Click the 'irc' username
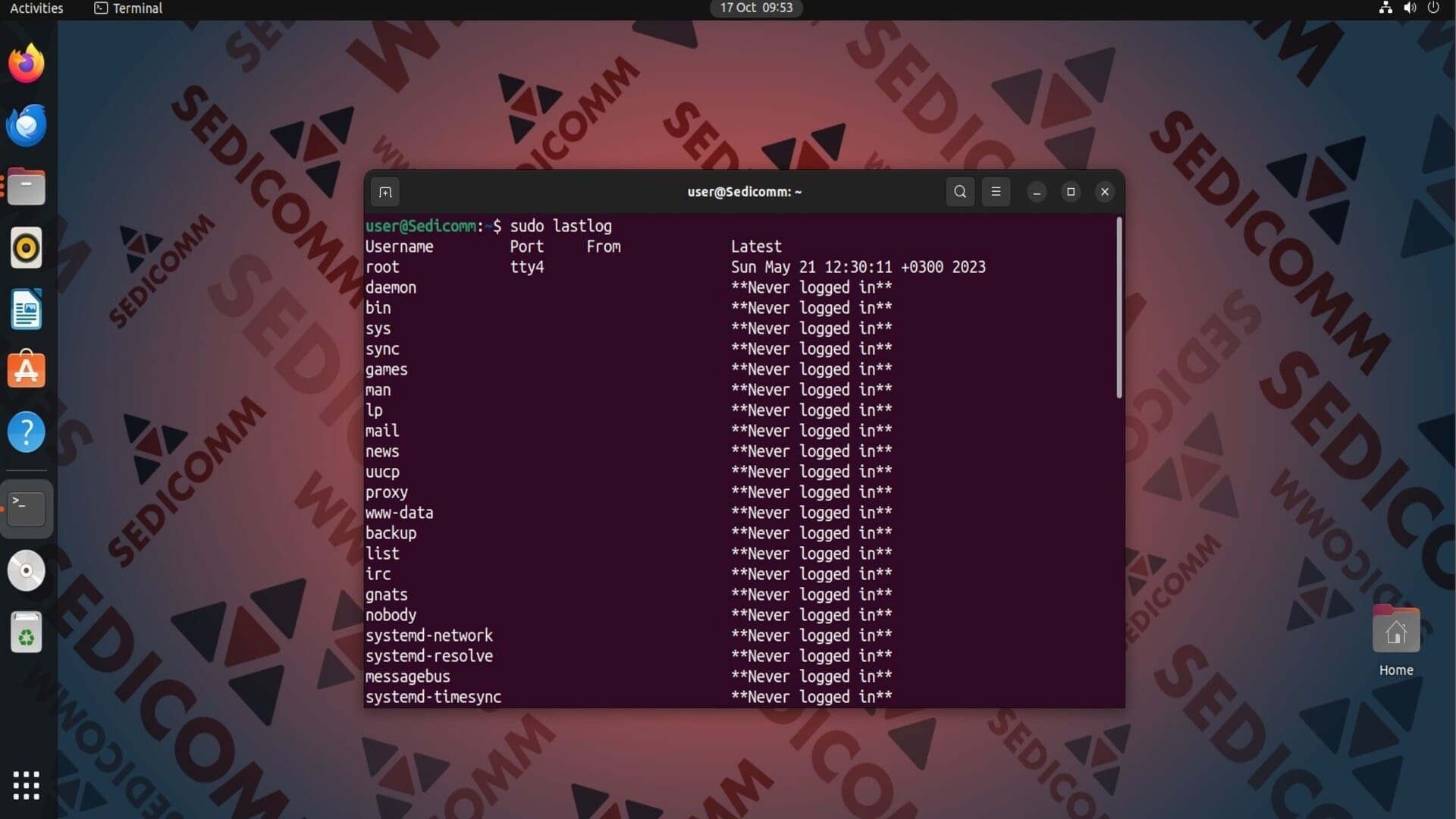Image resolution: width=1456 pixels, height=819 pixels. [x=378, y=574]
